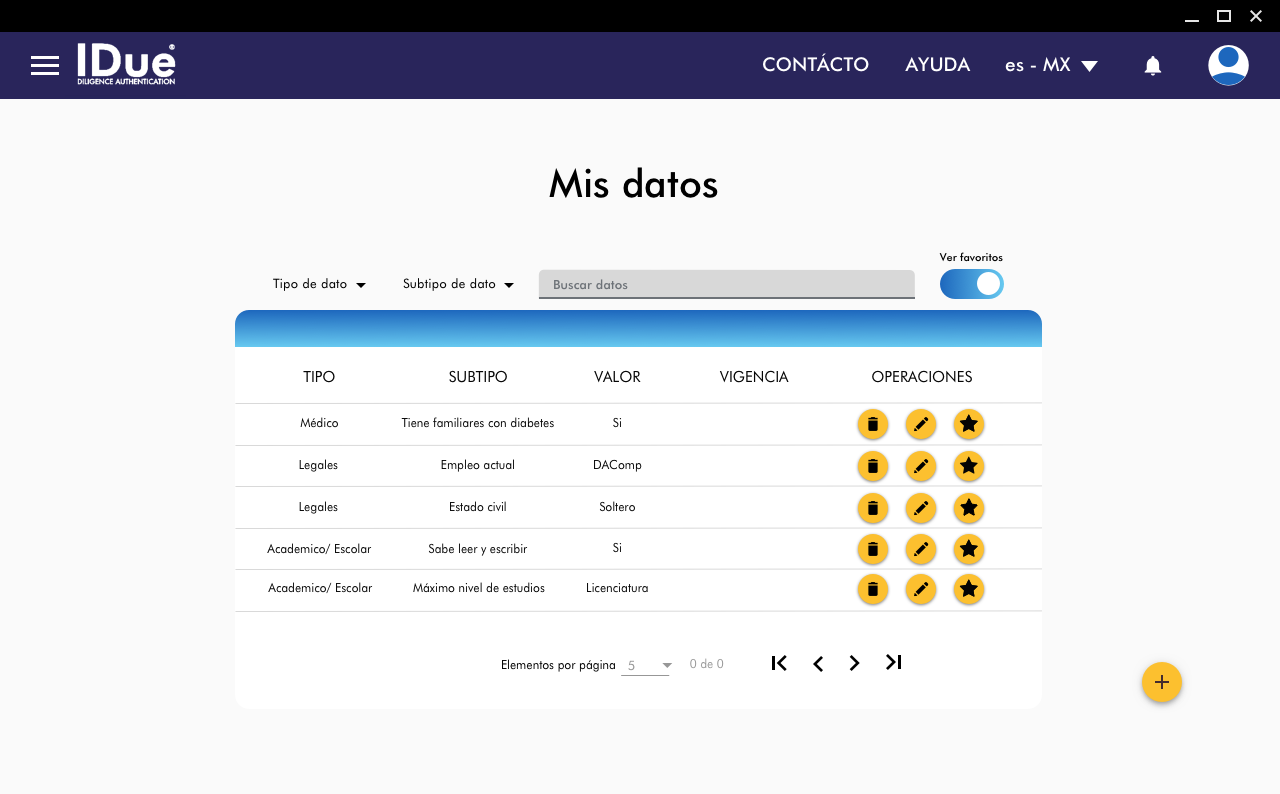Open the hamburger navigation menu
Screen dimensions: 1280x794
[x=45, y=66]
